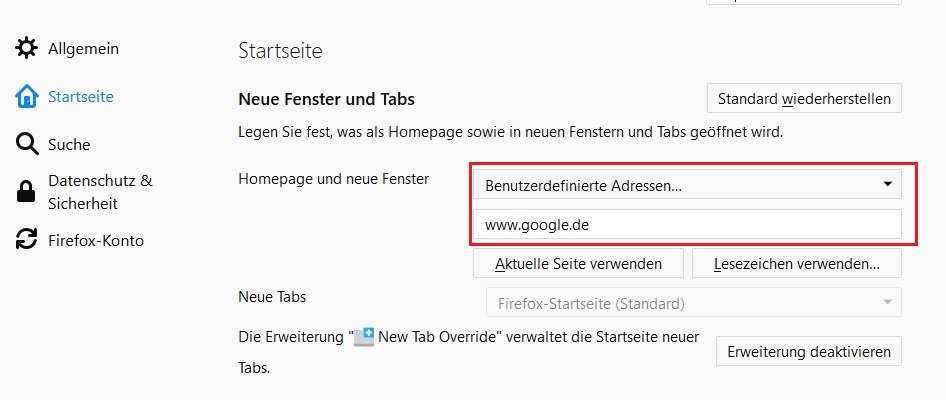This screenshot has height=400, width=946.
Task: Click the Neue Fenster und Tabs heading
Action: 326,99
